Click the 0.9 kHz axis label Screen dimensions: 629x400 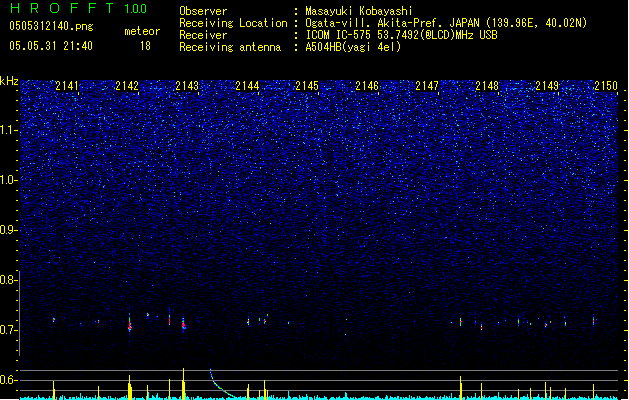coord(8,230)
